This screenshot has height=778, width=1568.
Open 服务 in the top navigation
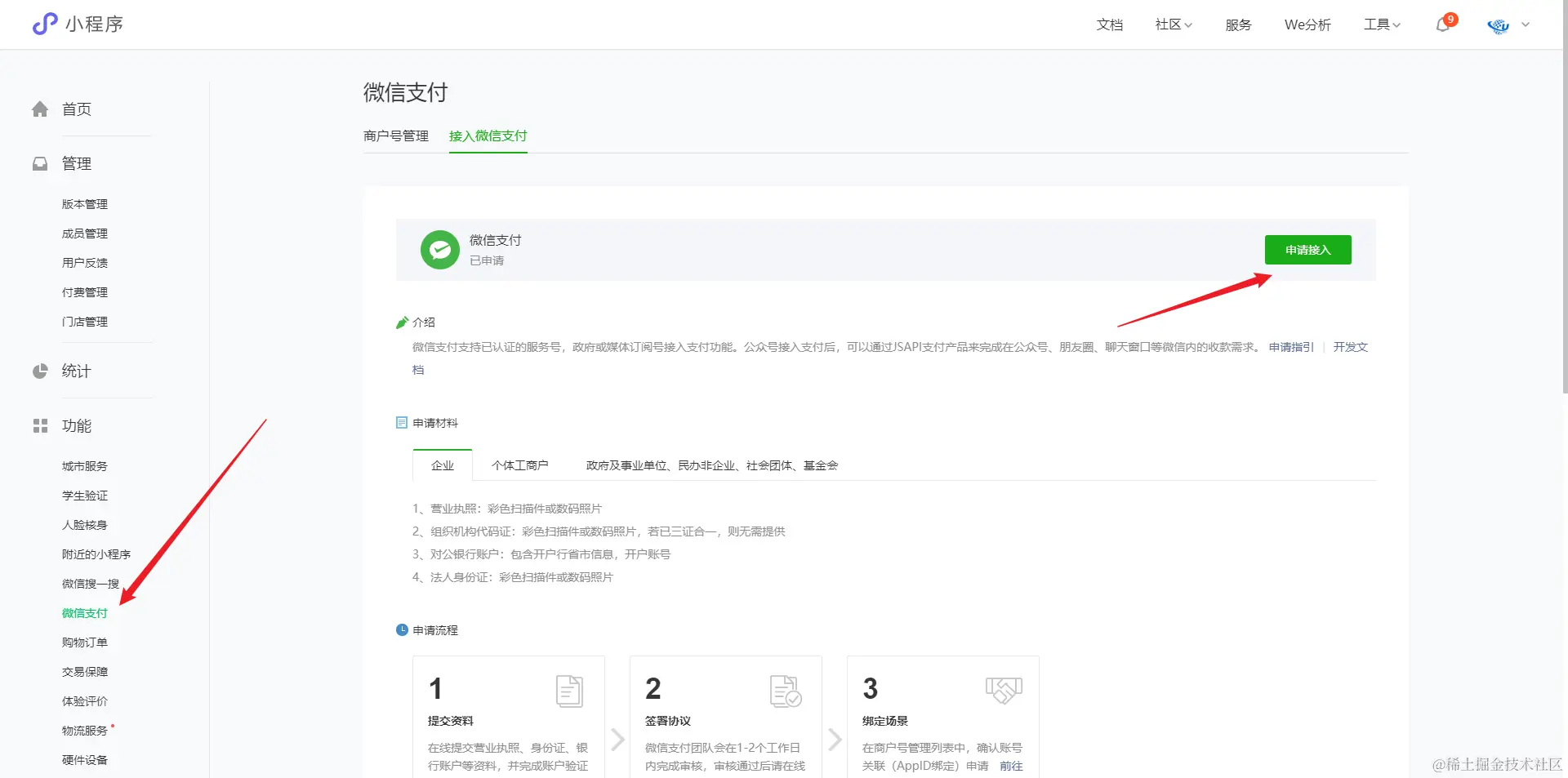[x=1239, y=24]
